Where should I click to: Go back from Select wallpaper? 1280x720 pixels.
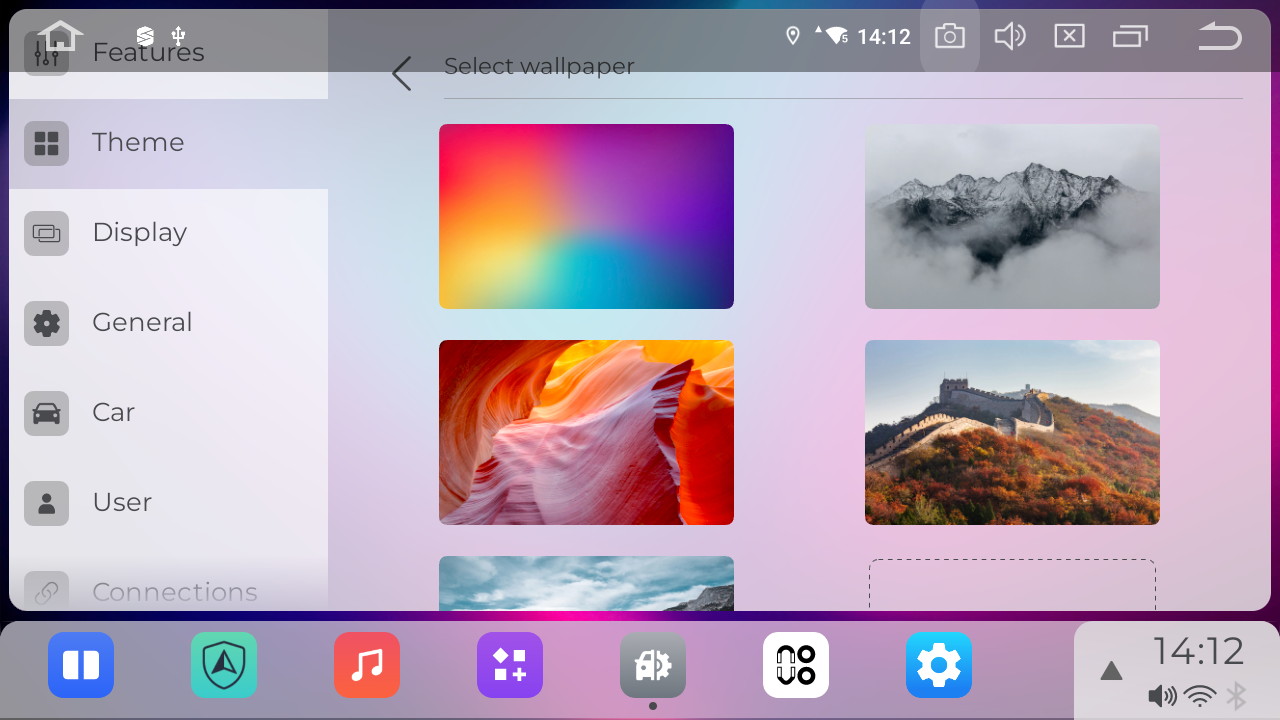coord(402,73)
